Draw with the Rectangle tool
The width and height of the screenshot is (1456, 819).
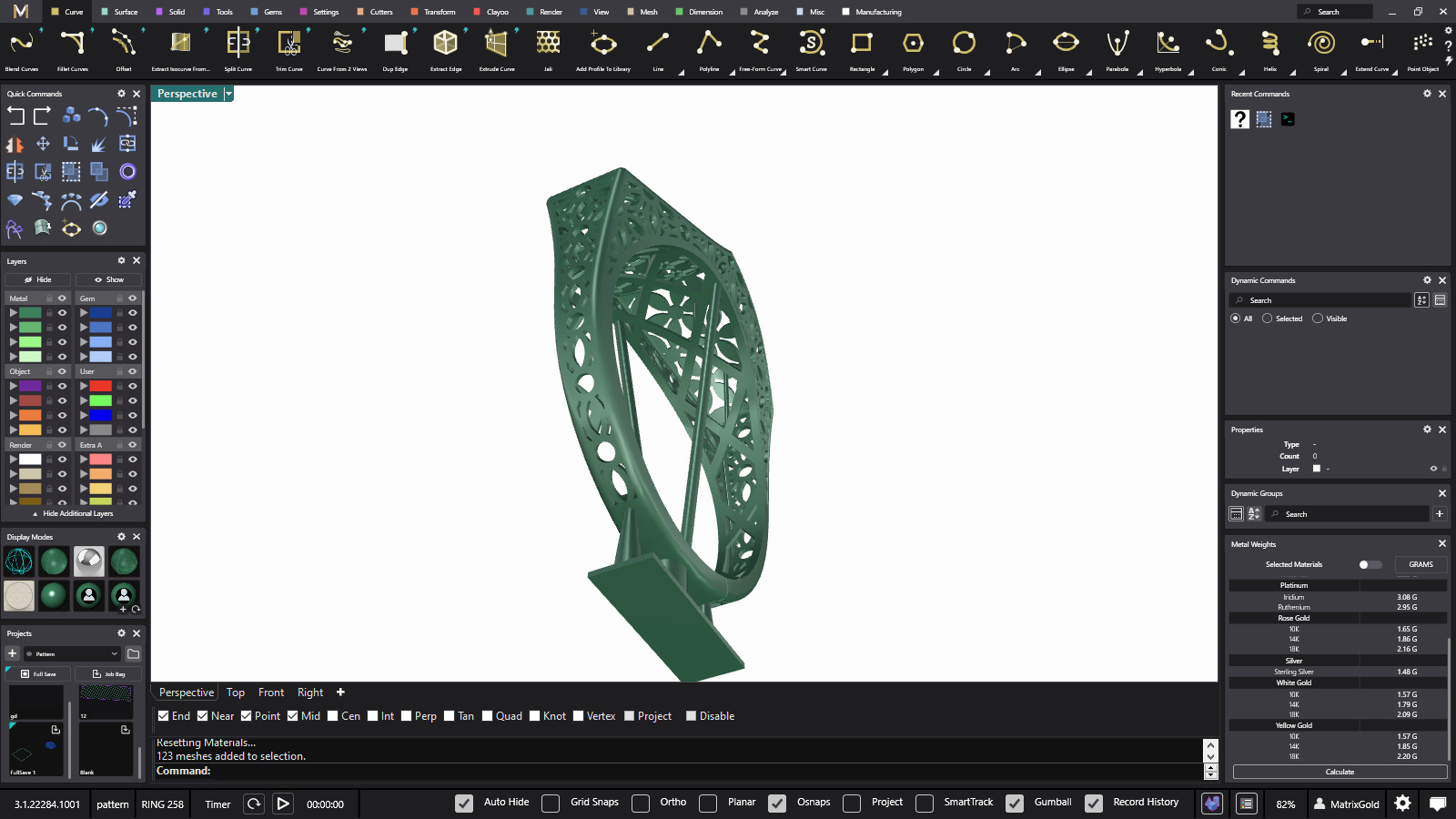coord(862,50)
